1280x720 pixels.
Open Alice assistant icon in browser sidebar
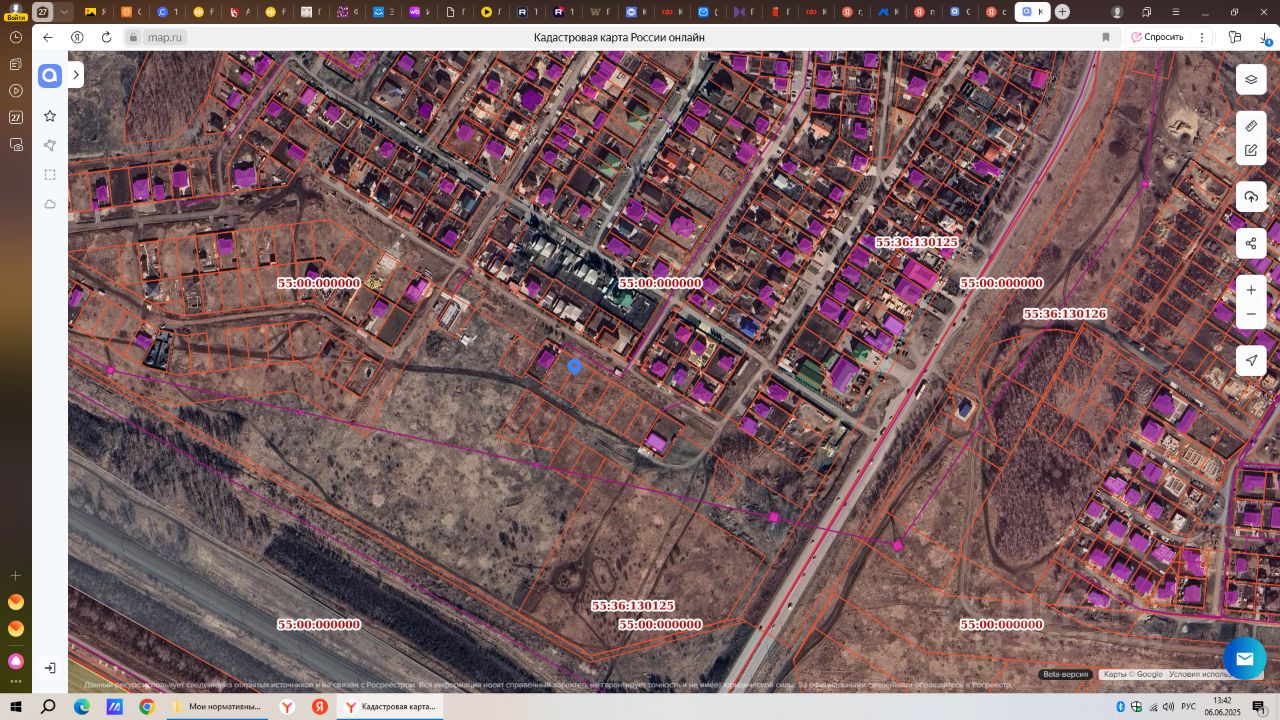click(x=15, y=661)
